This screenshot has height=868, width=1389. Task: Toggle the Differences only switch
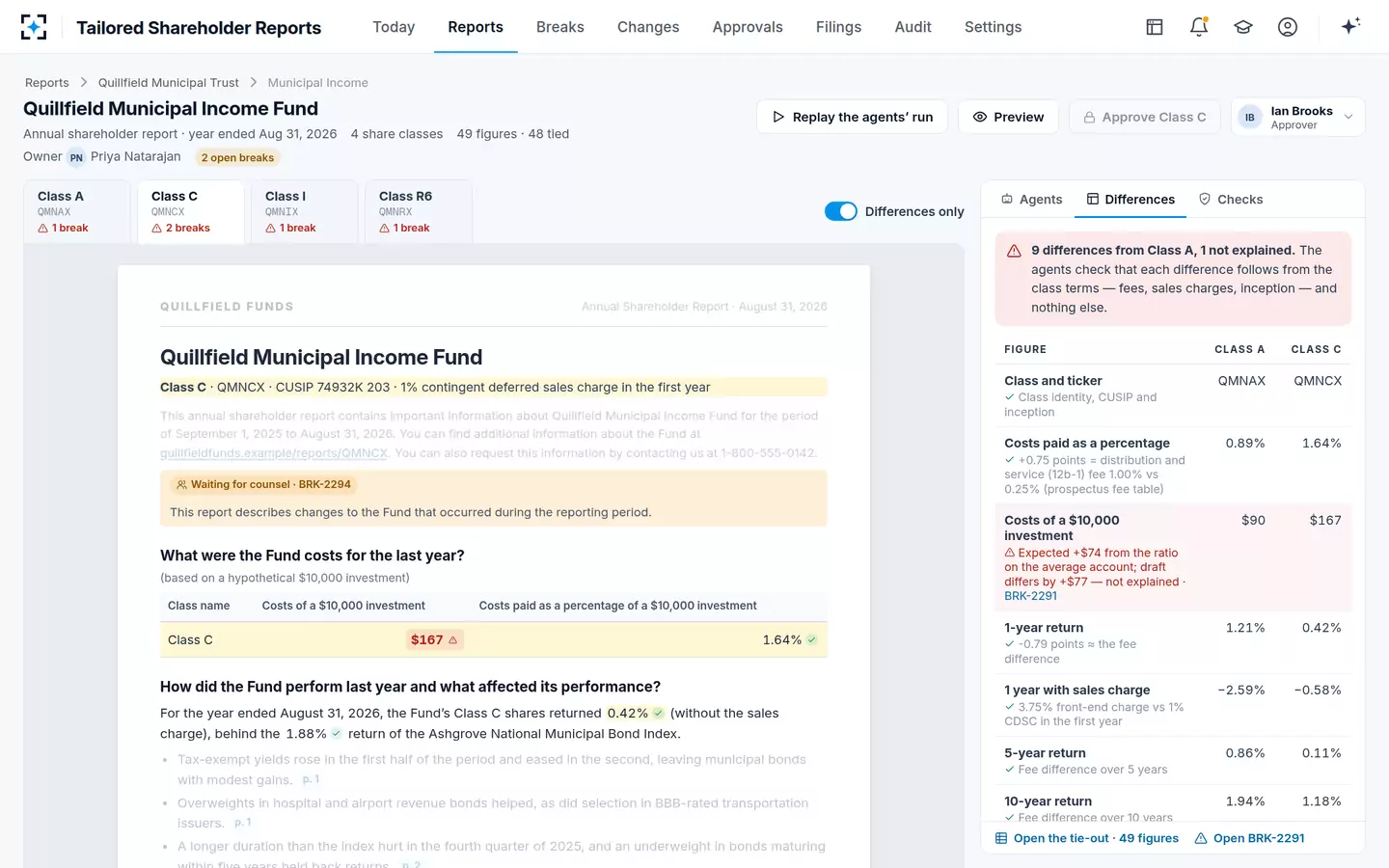[x=841, y=211]
